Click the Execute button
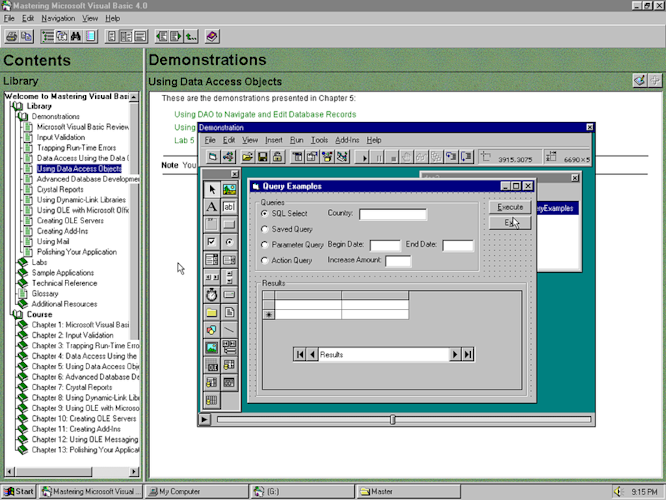 point(510,207)
